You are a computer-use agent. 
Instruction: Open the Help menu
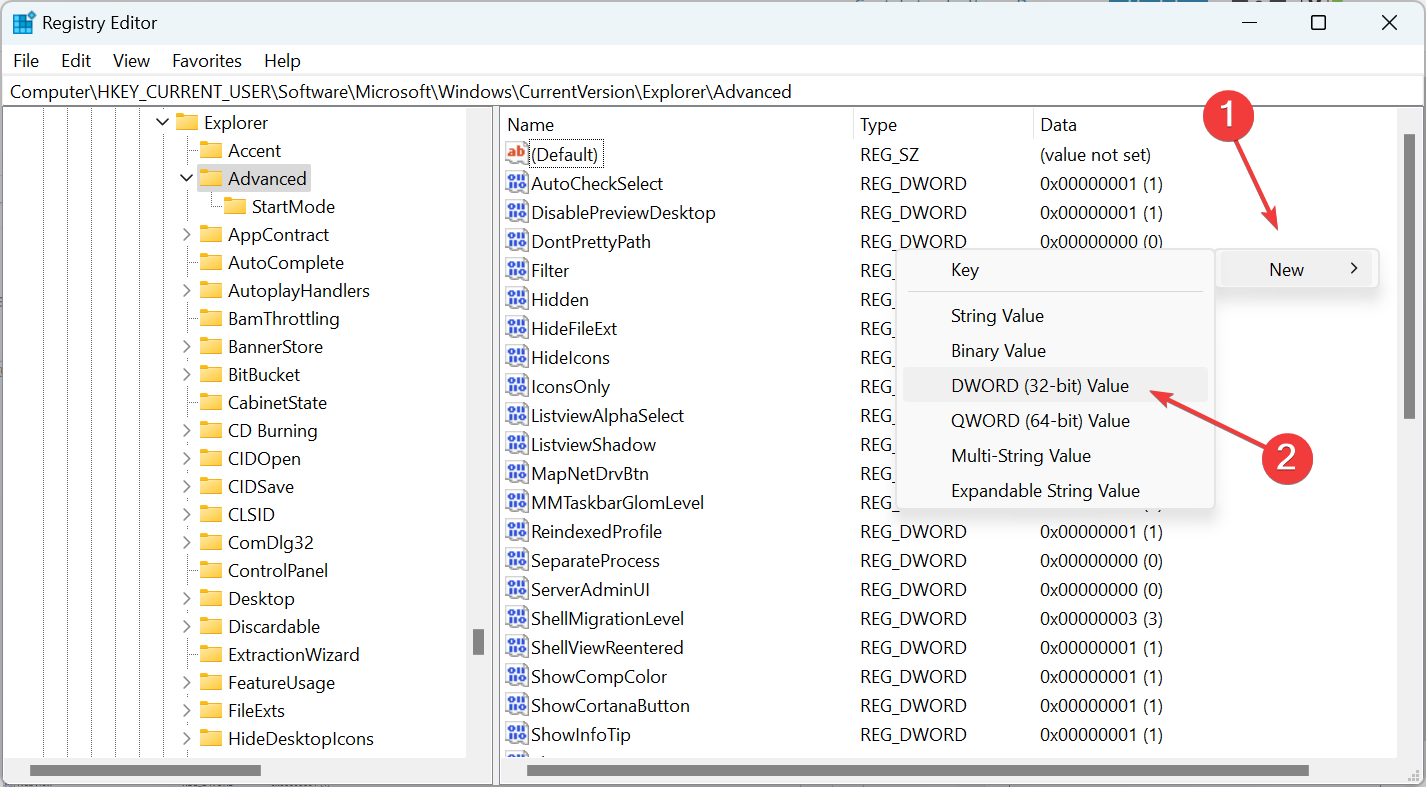tap(282, 61)
